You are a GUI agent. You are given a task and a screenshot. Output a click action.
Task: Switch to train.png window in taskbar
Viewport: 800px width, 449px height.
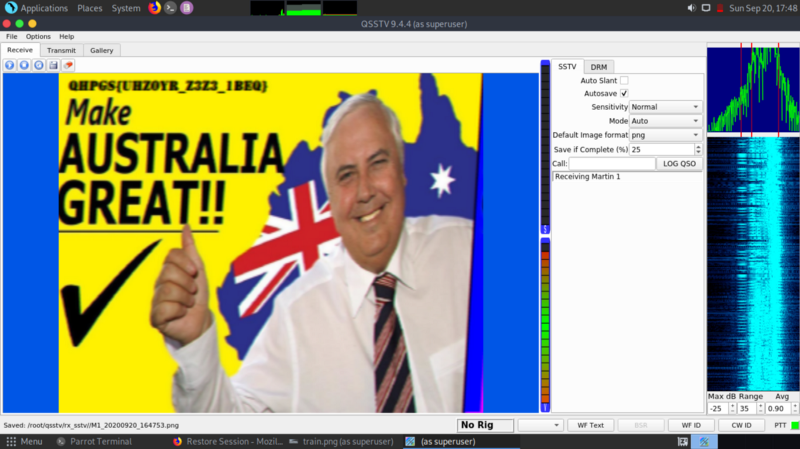point(342,441)
